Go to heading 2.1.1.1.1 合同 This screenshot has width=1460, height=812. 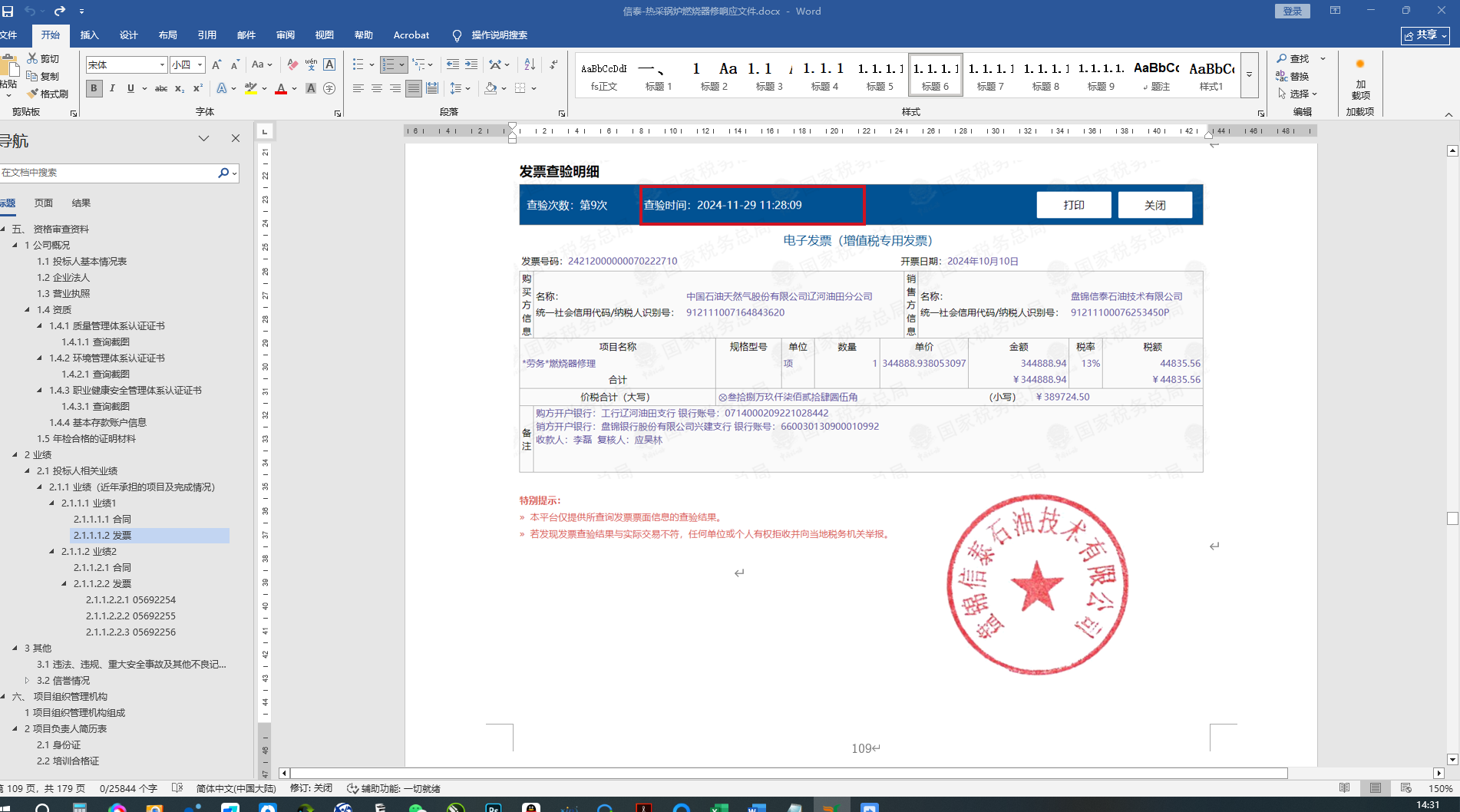[x=102, y=519]
